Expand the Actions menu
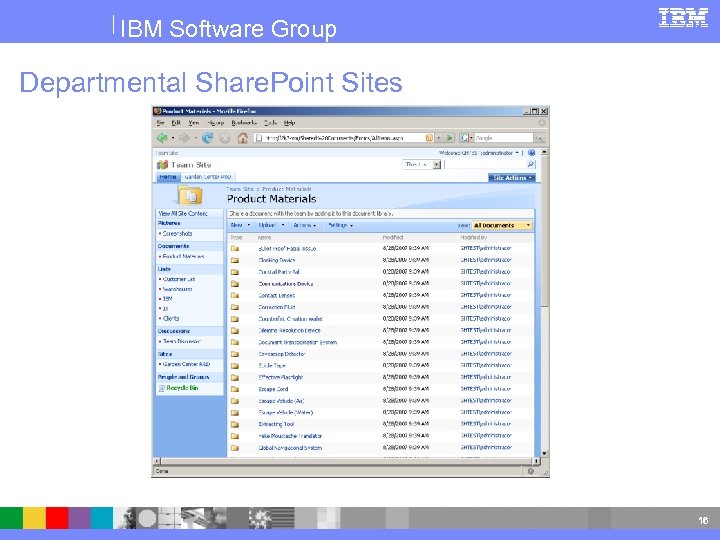This screenshot has width=720, height=540. click(304, 225)
